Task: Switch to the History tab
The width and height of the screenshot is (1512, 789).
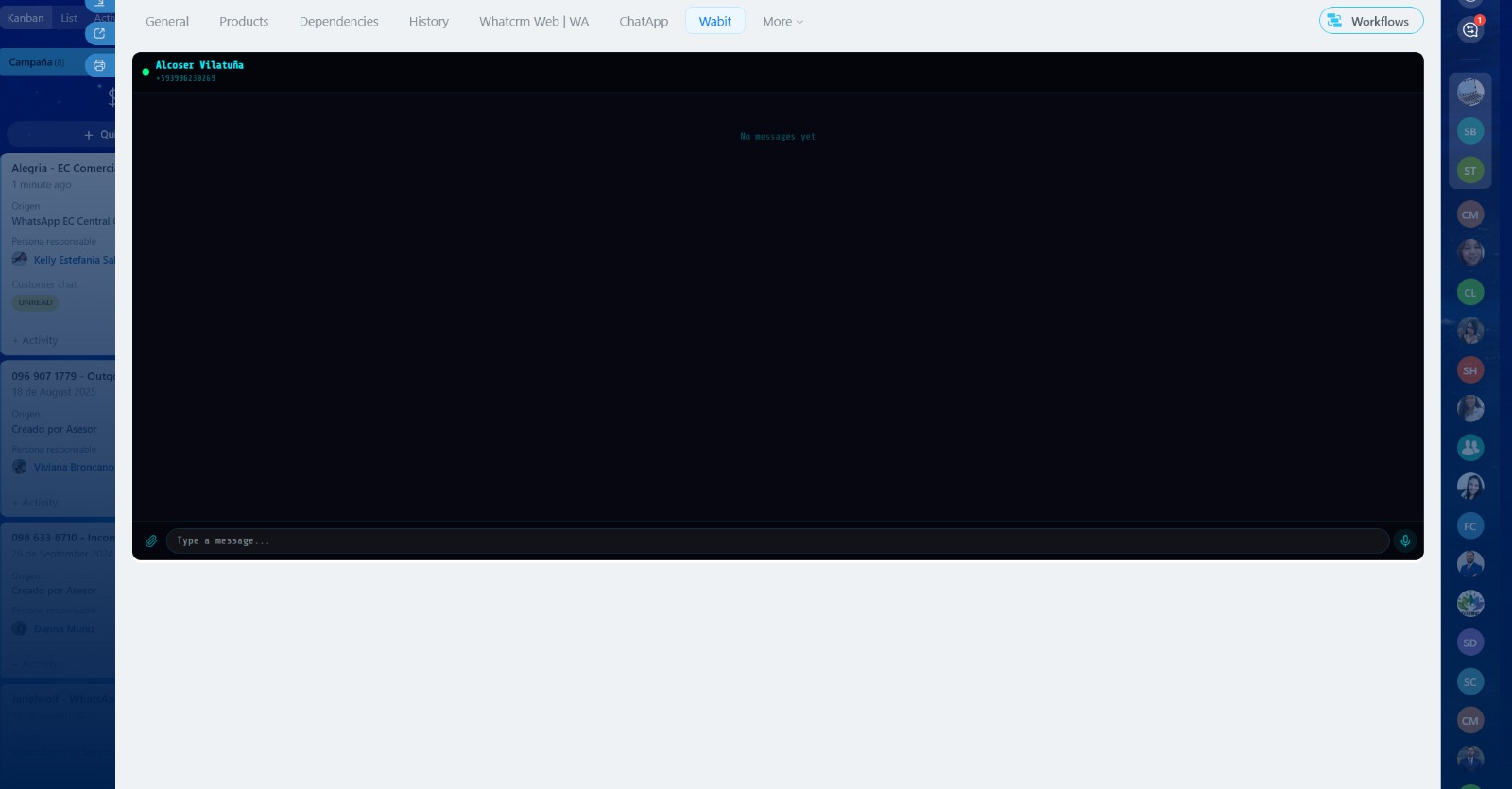Action: click(x=429, y=22)
